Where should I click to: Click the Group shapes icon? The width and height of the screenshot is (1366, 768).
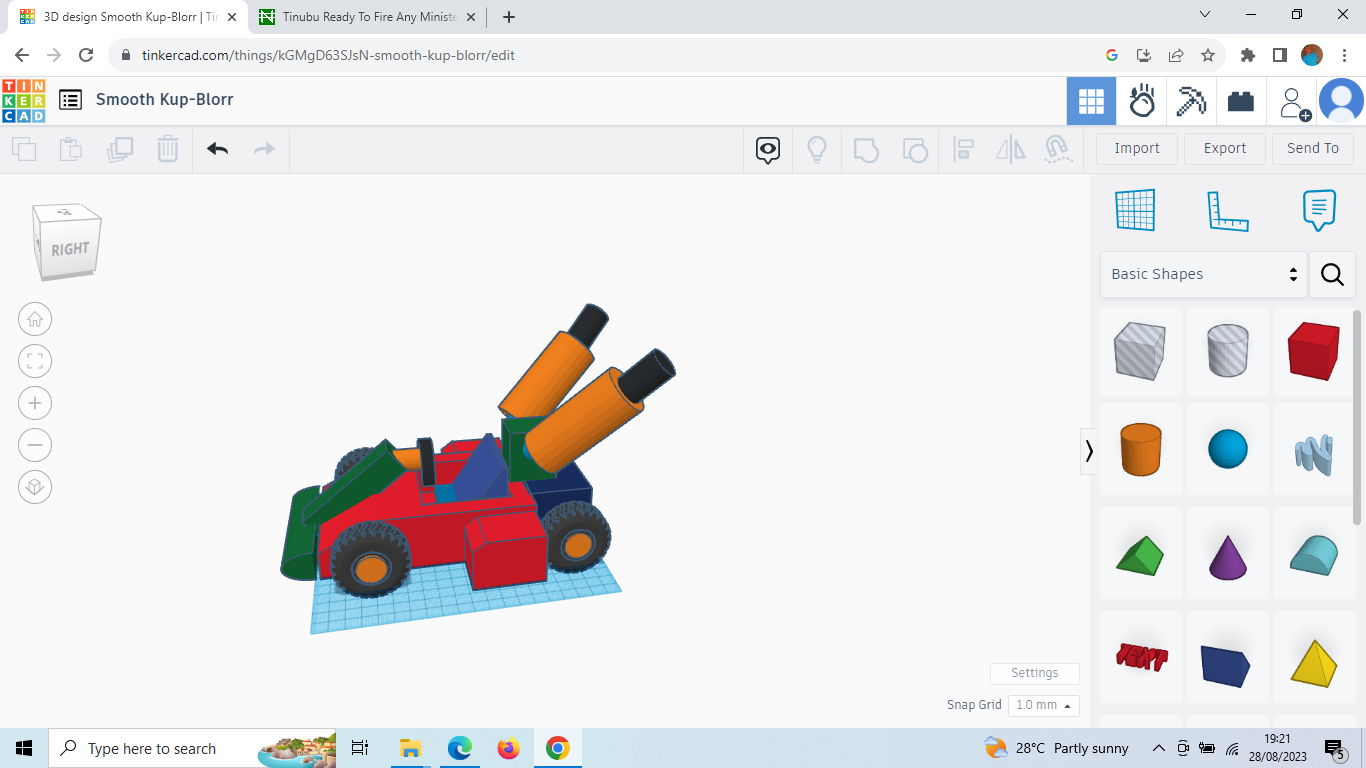[x=866, y=148]
